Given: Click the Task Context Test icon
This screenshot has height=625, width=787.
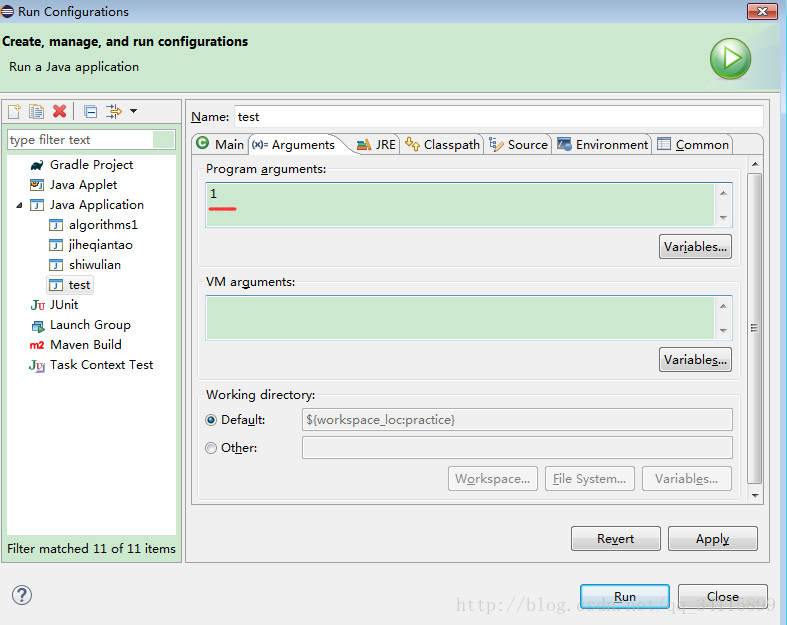Looking at the screenshot, I should pos(37,365).
